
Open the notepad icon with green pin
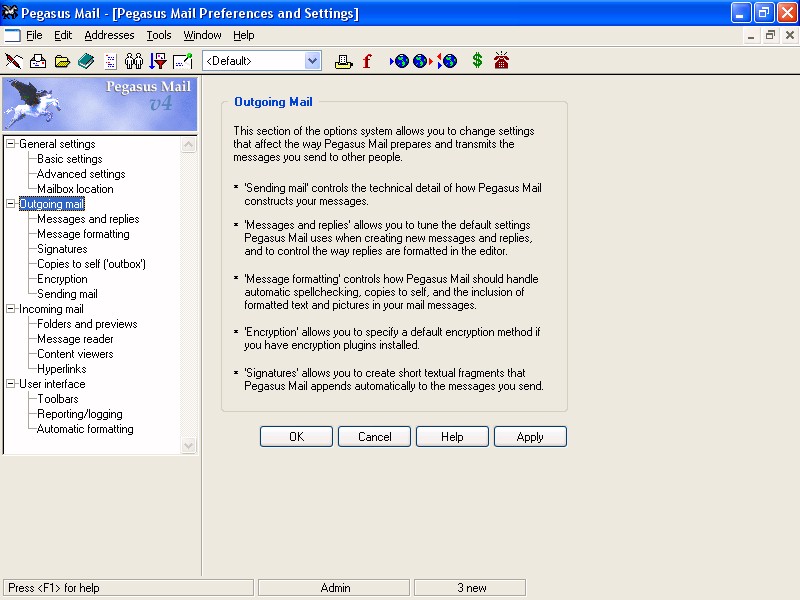183,61
